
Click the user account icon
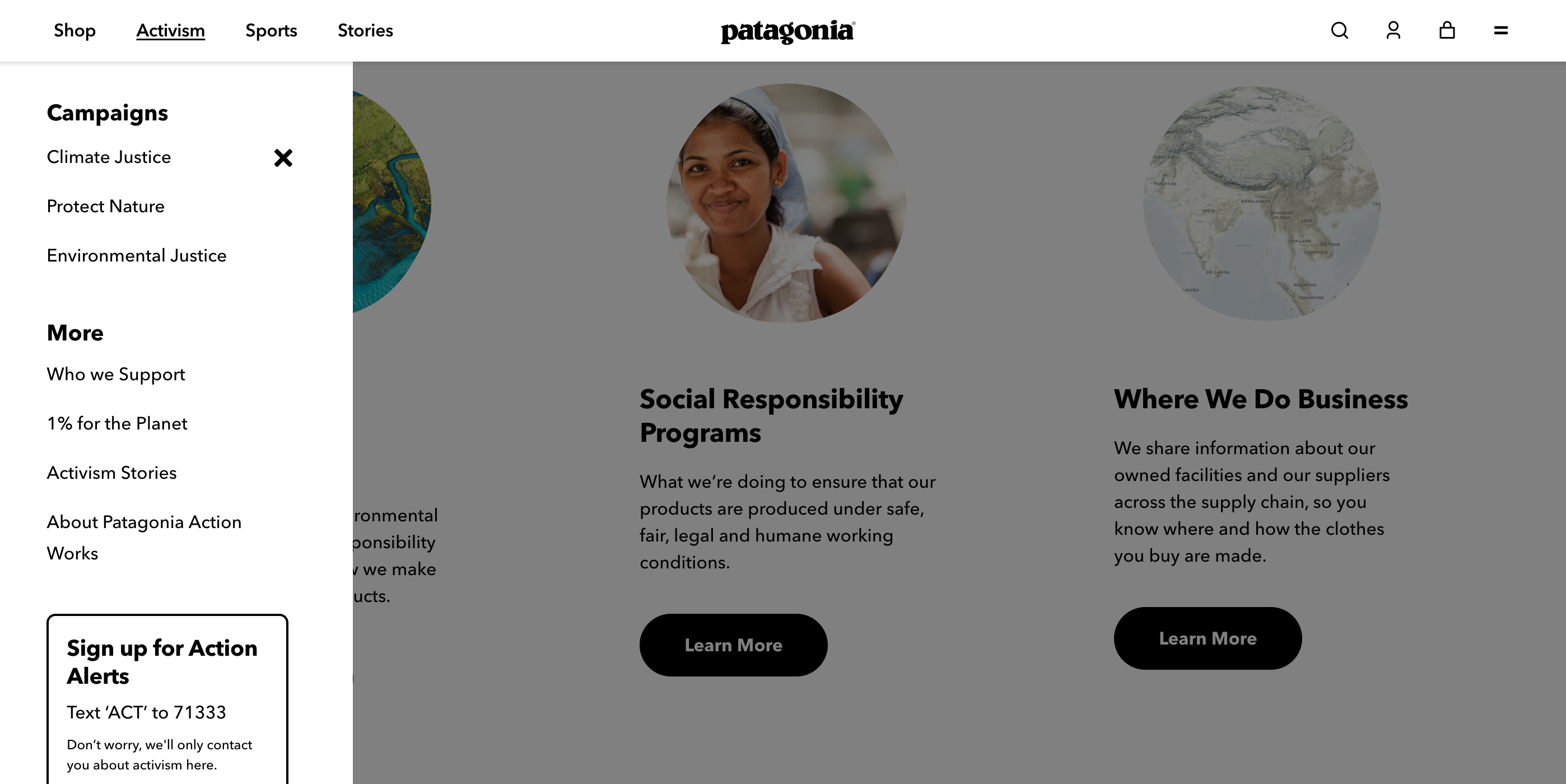tap(1393, 30)
